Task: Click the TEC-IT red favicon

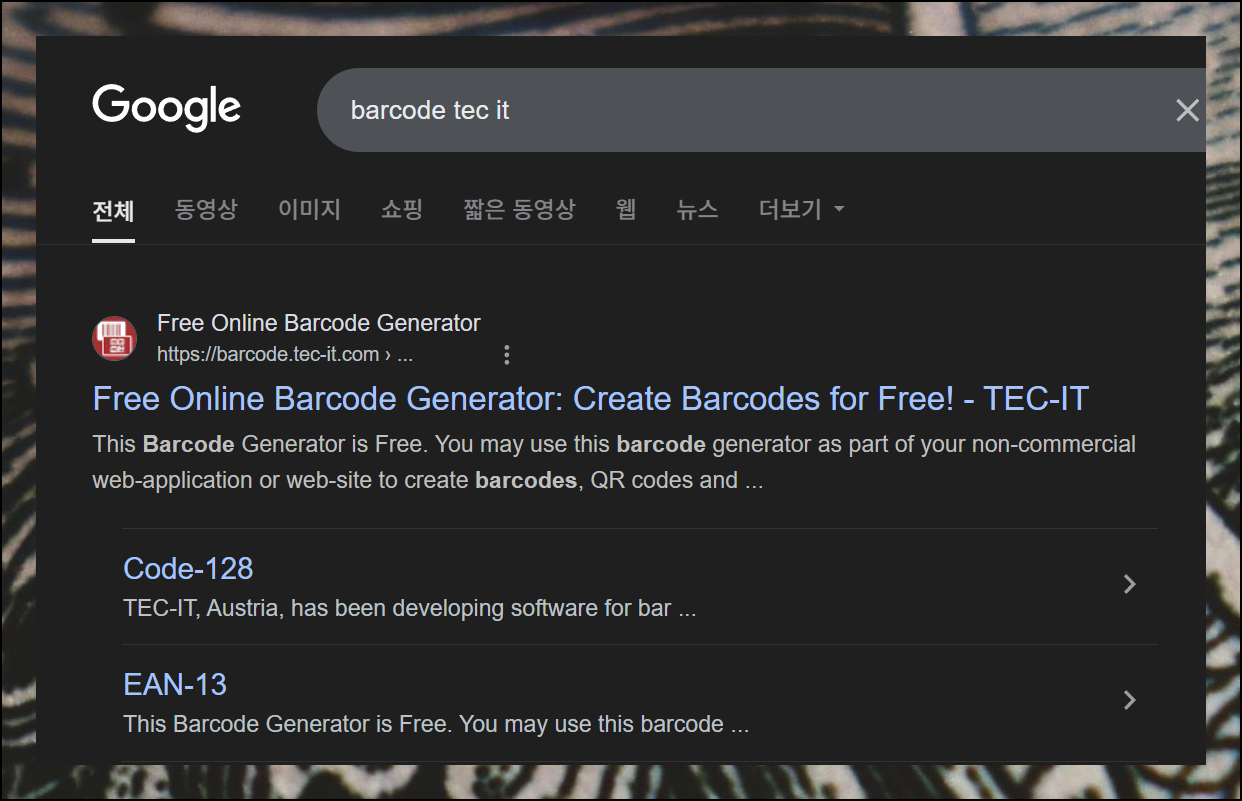Action: click(114, 338)
